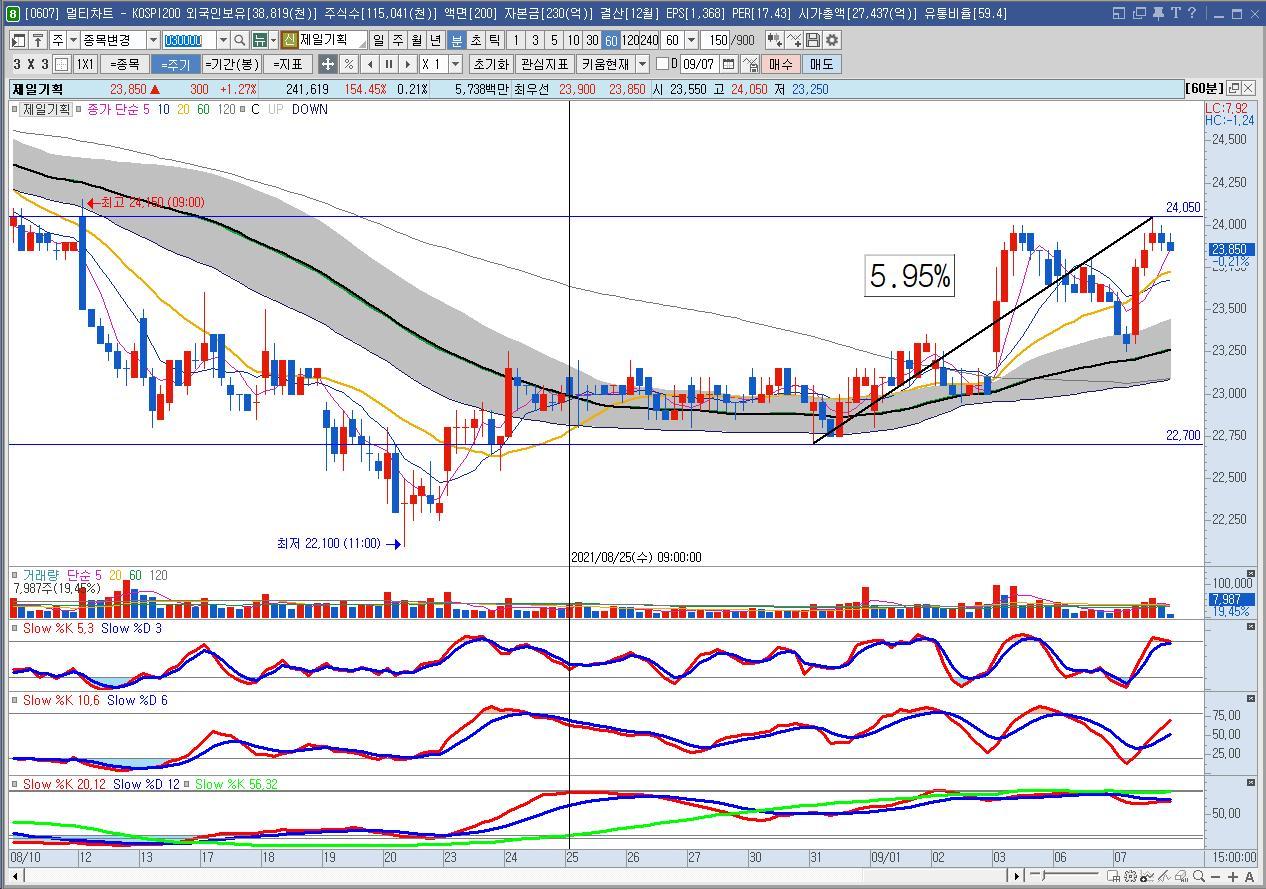Click the 3X3 grid layout icon
The height and width of the screenshot is (889, 1266).
click(61, 64)
